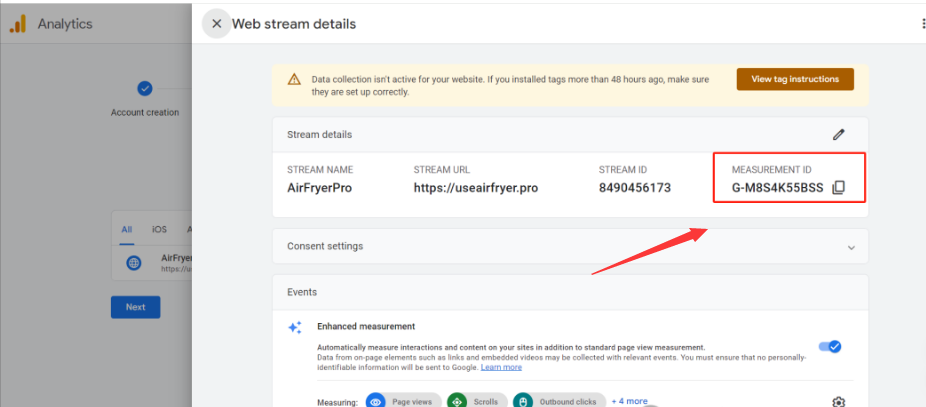Click the Outbound clicks measuring chip
This screenshot has height=407, width=926.
[560, 401]
